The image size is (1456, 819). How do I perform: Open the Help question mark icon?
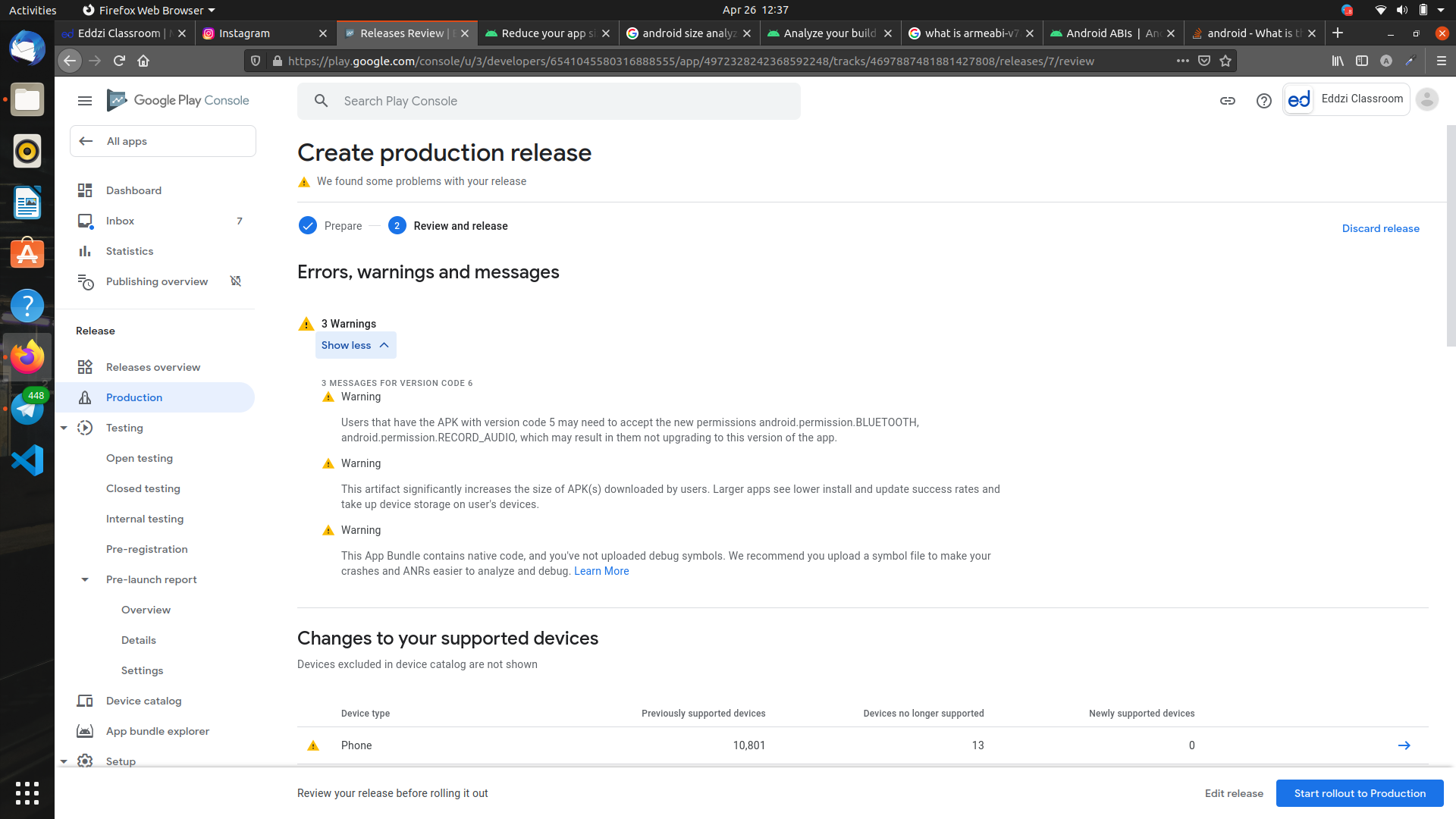1263,101
